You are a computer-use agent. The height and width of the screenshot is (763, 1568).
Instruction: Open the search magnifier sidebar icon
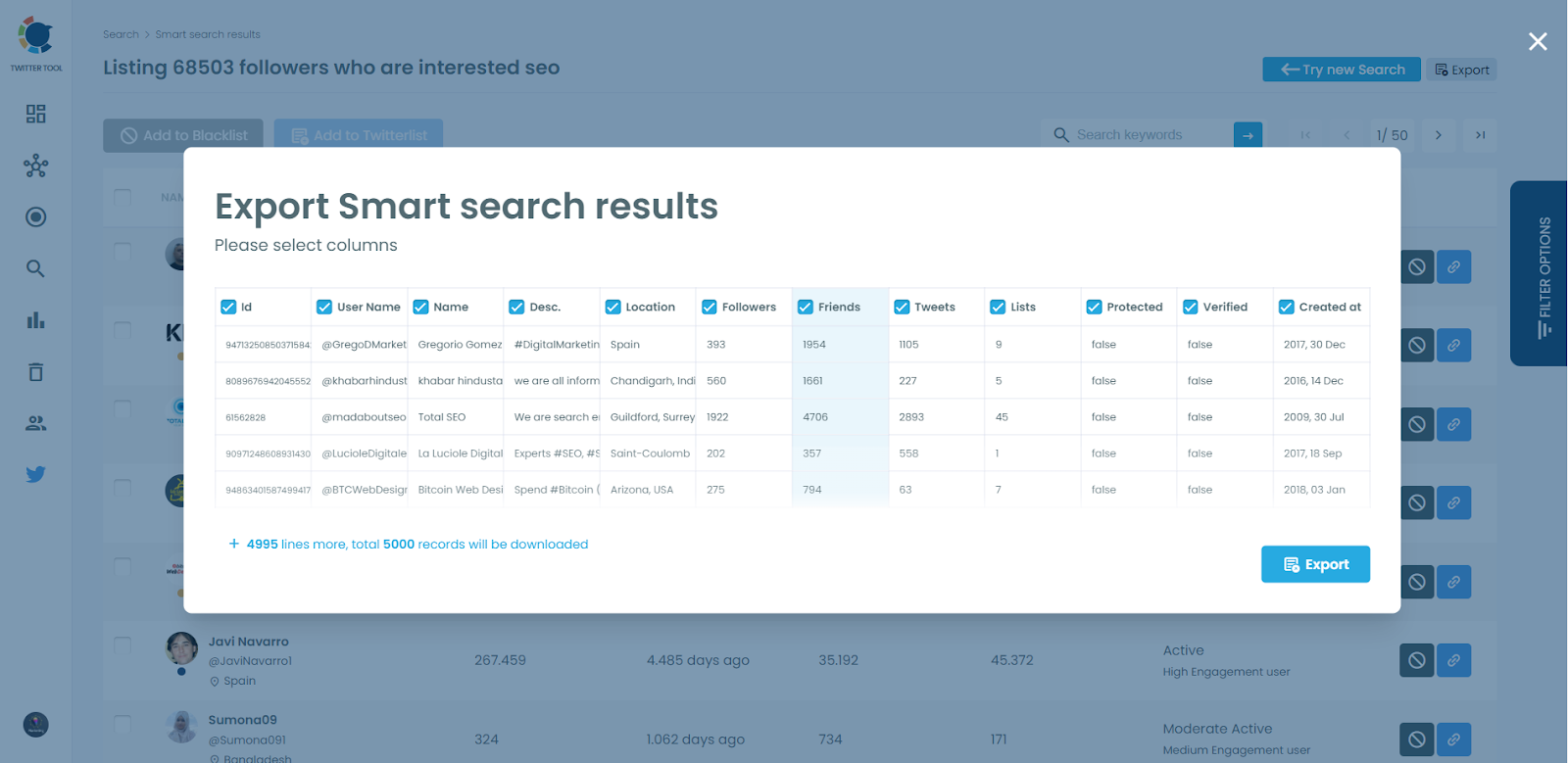36,268
